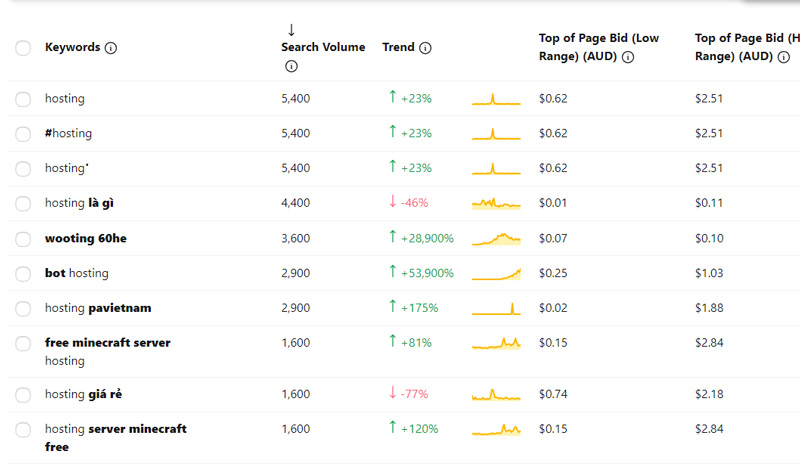Click the info icon below Search Volume header
This screenshot has height=465, width=800.
pos(291,67)
